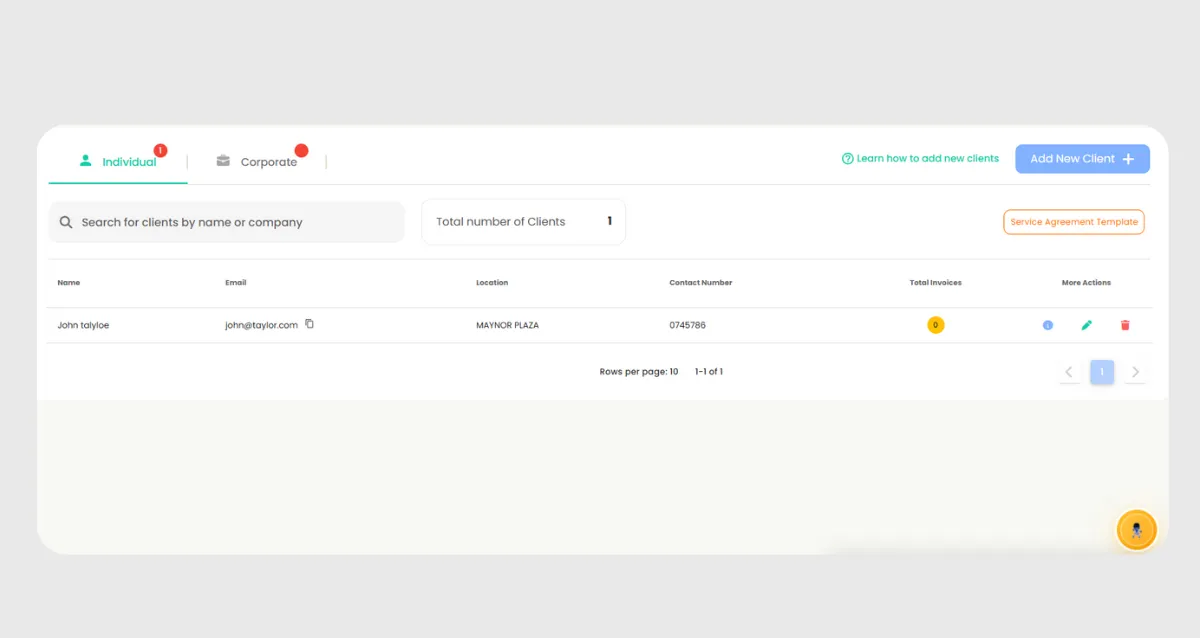View details via the blue info icon
This screenshot has width=1200, height=638.
pos(1047,325)
